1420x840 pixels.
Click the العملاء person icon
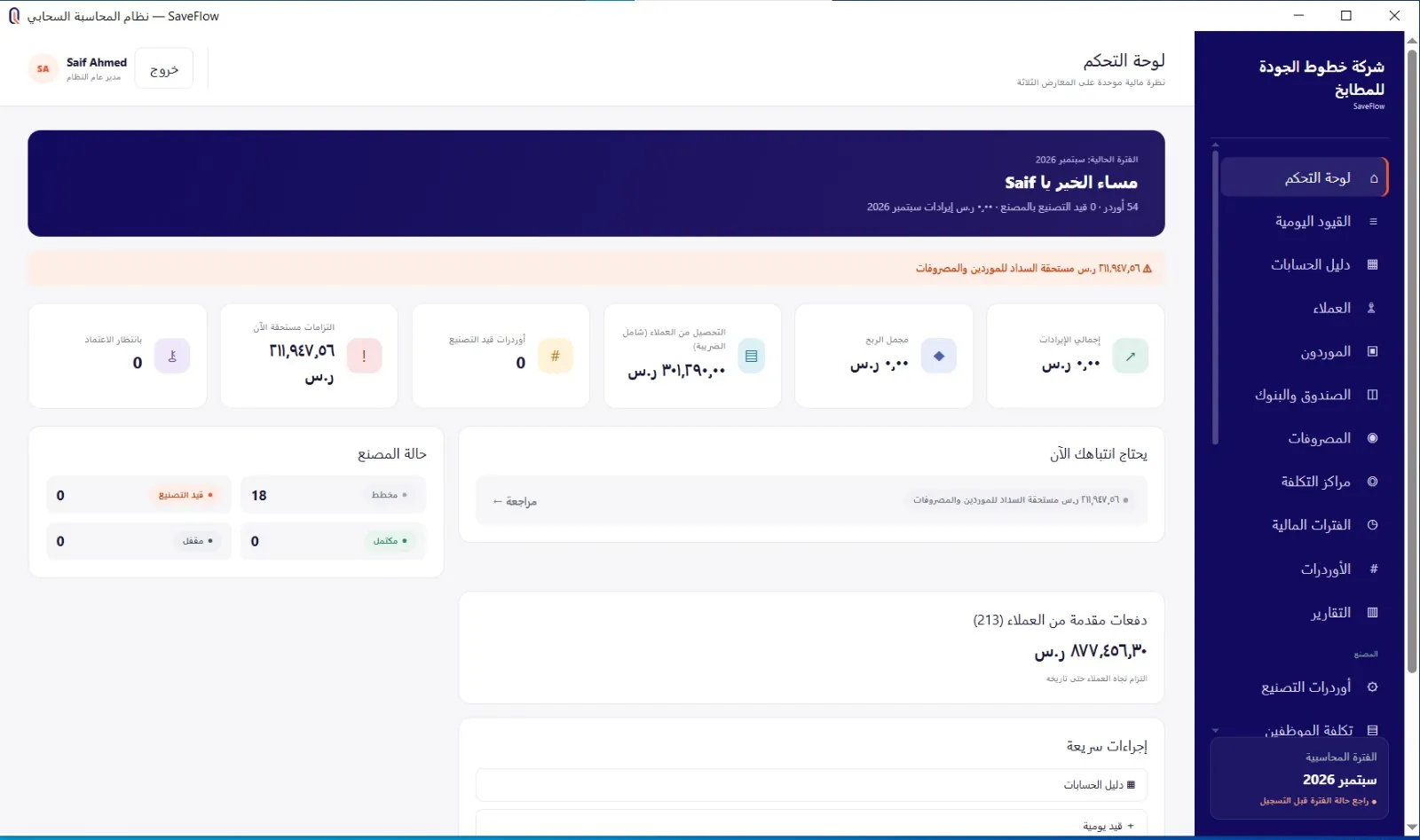pos(1372,308)
